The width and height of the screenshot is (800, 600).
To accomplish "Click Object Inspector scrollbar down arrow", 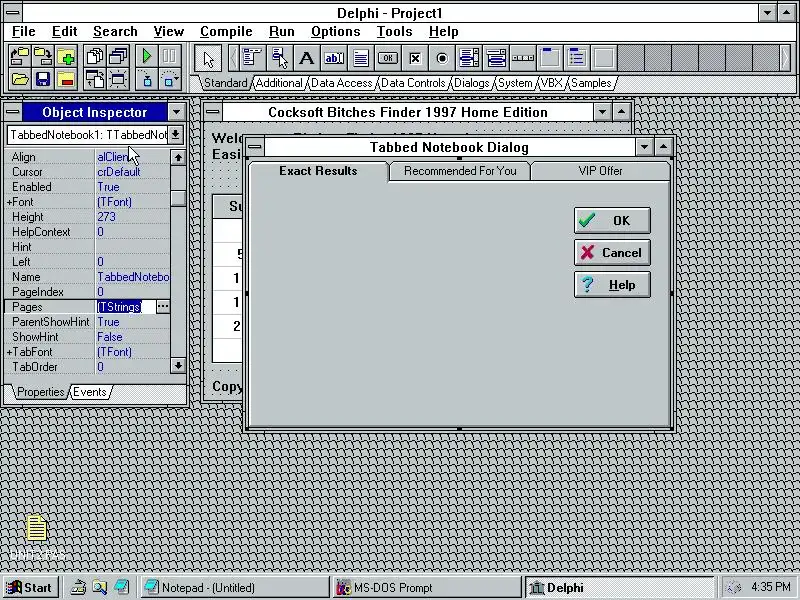I will point(178,365).
